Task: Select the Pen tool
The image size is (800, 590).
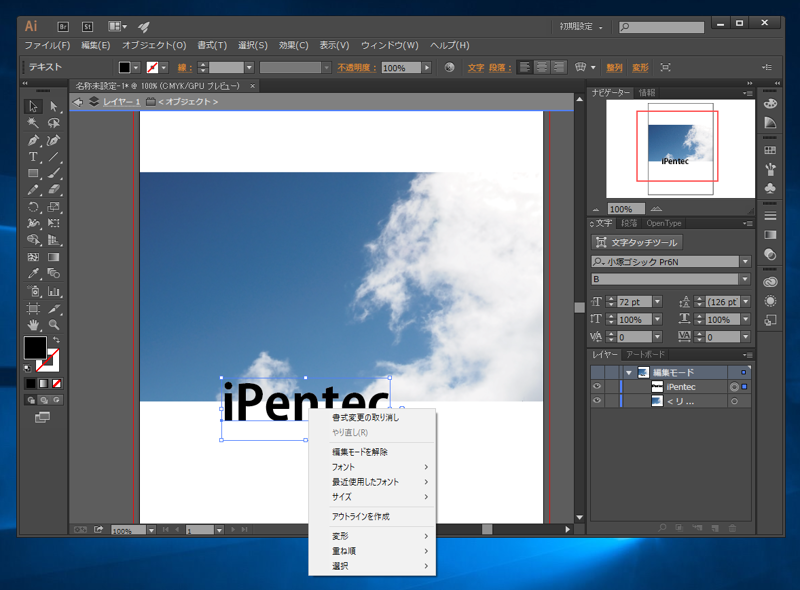Action: pos(33,140)
